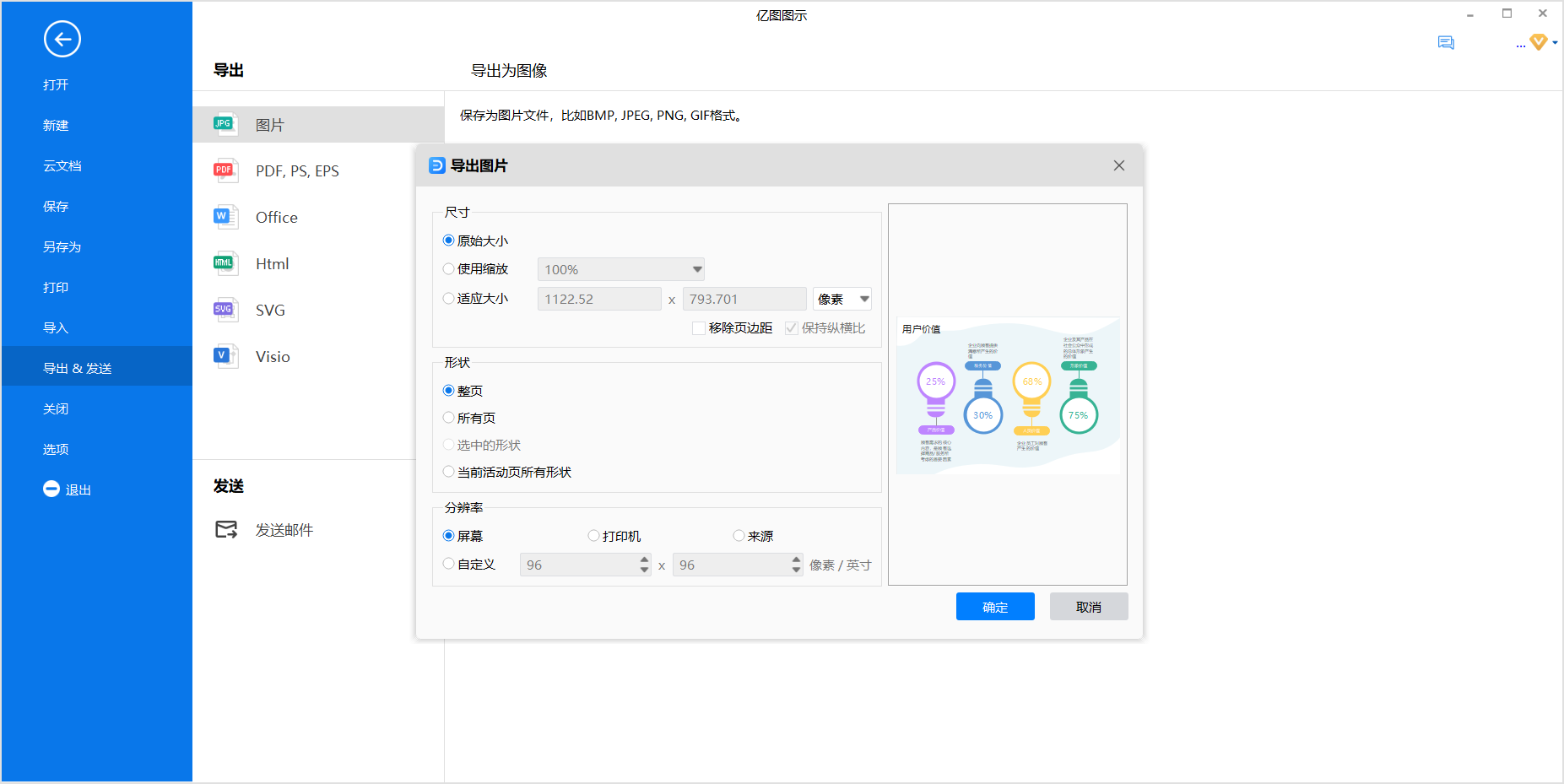This screenshot has height=784, width=1564.
Task: Click the PDF file type icon
Action: pyautogui.click(x=225, y=171)
